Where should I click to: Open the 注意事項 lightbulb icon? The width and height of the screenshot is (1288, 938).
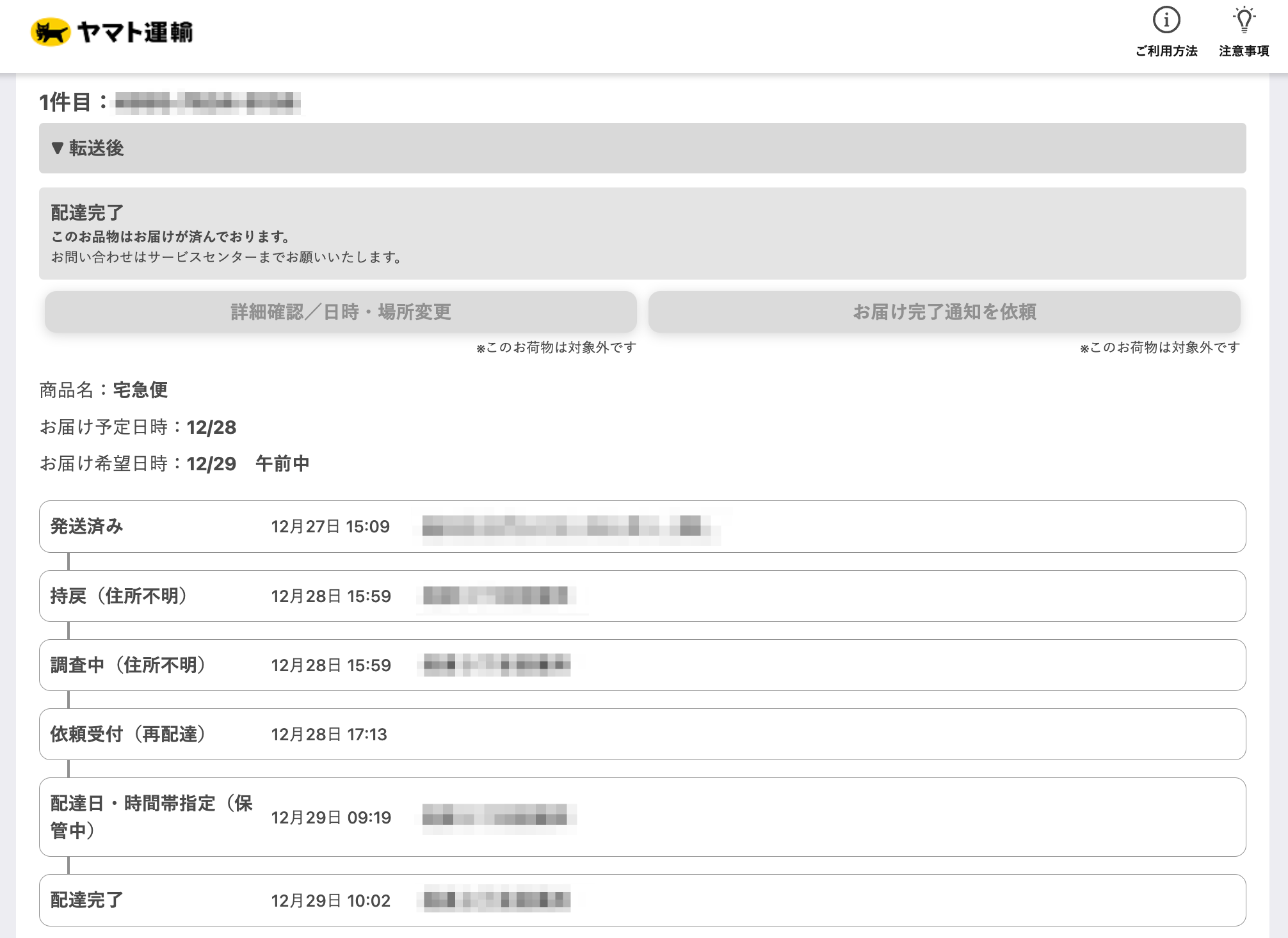[1243, 20]
